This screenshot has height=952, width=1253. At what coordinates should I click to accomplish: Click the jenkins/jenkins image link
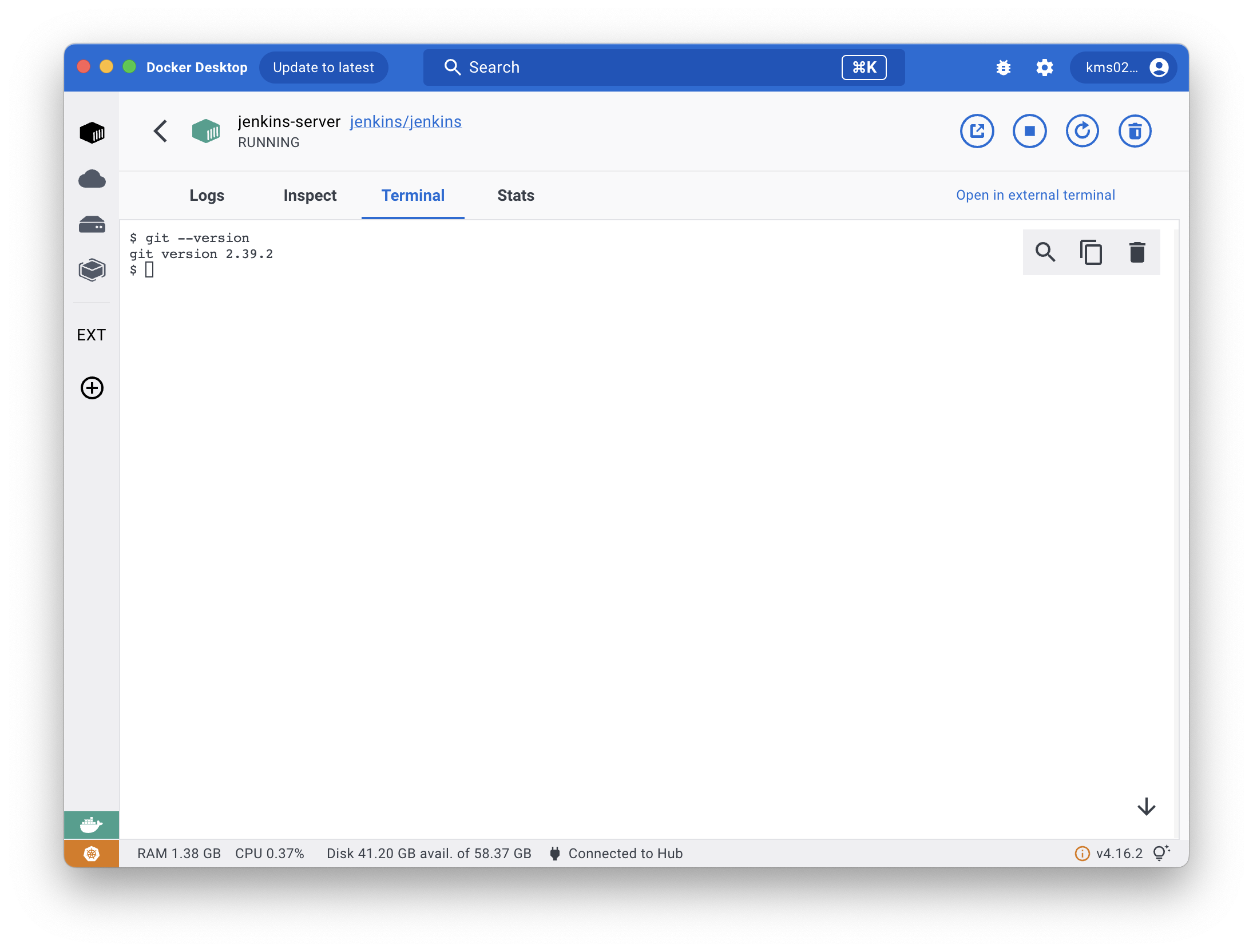pos(406,122)
